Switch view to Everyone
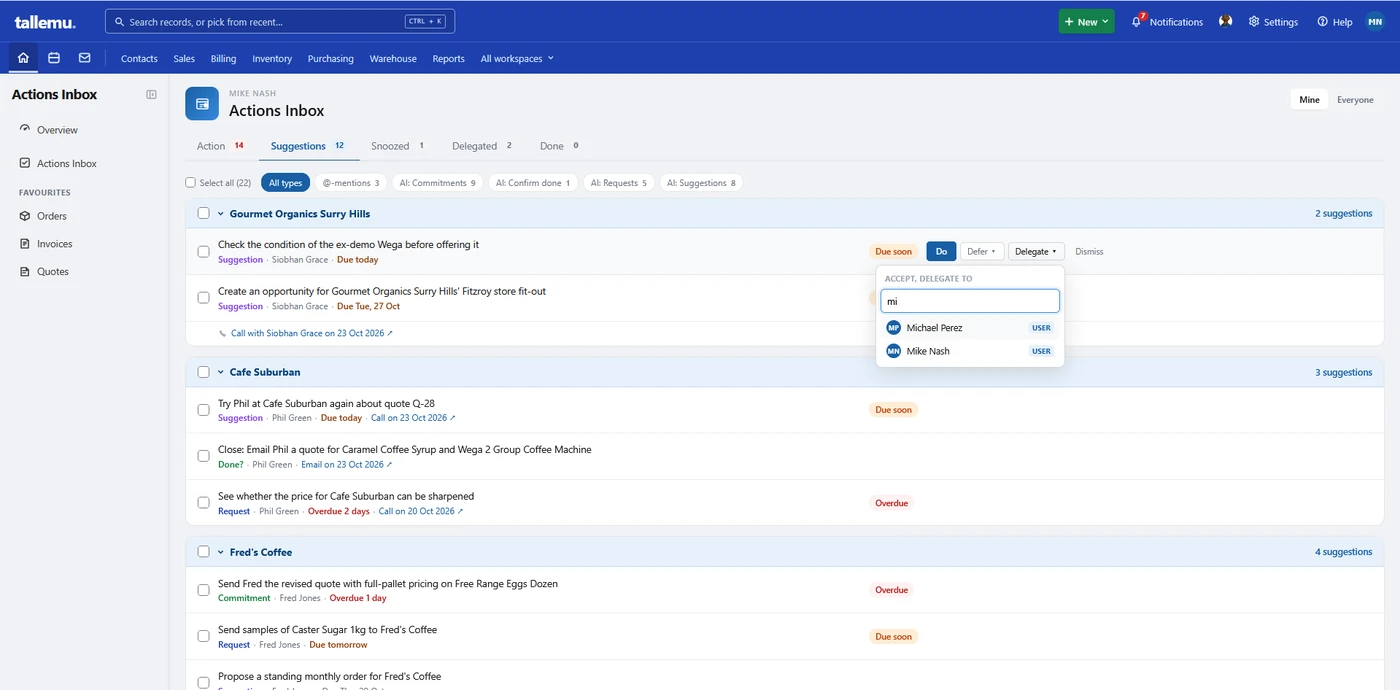 1355,100
